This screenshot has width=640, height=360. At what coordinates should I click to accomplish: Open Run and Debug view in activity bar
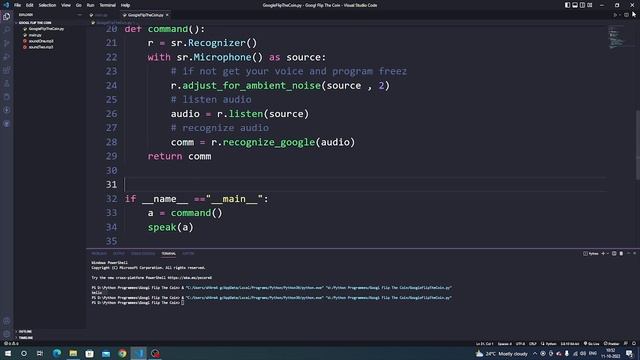coord(7,57)
